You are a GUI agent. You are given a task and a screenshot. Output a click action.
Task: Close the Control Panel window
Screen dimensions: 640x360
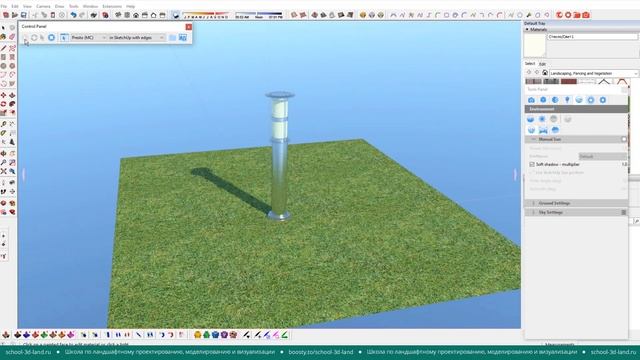coord(189,27)
